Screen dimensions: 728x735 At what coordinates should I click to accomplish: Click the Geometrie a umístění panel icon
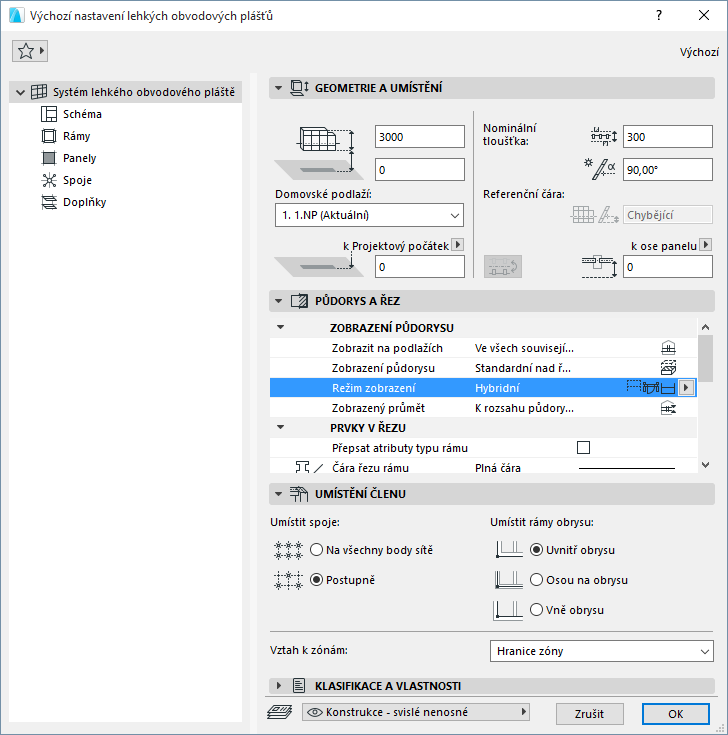tap(299, 88)
